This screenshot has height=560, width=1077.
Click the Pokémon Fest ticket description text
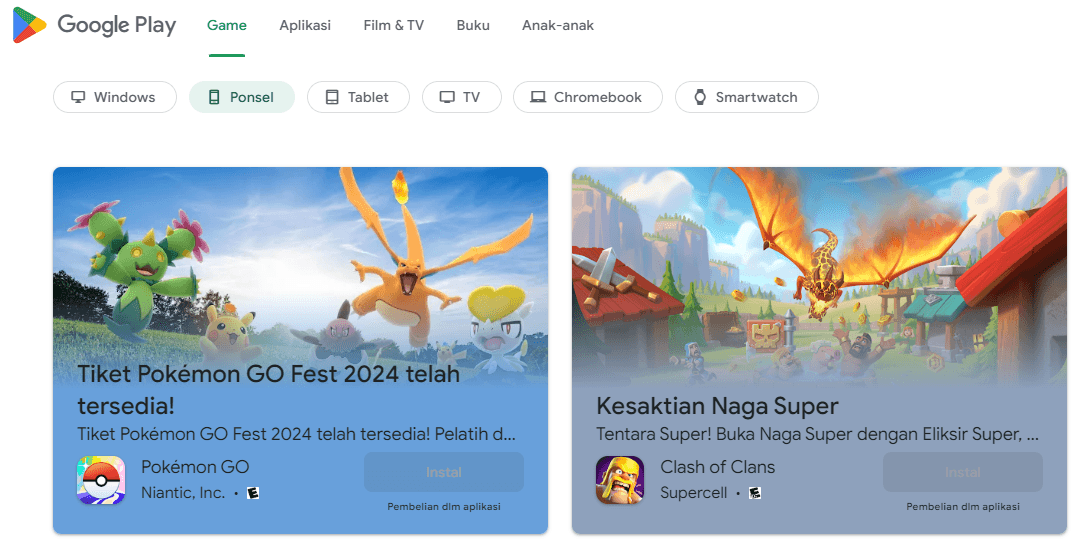coord(297,434)
